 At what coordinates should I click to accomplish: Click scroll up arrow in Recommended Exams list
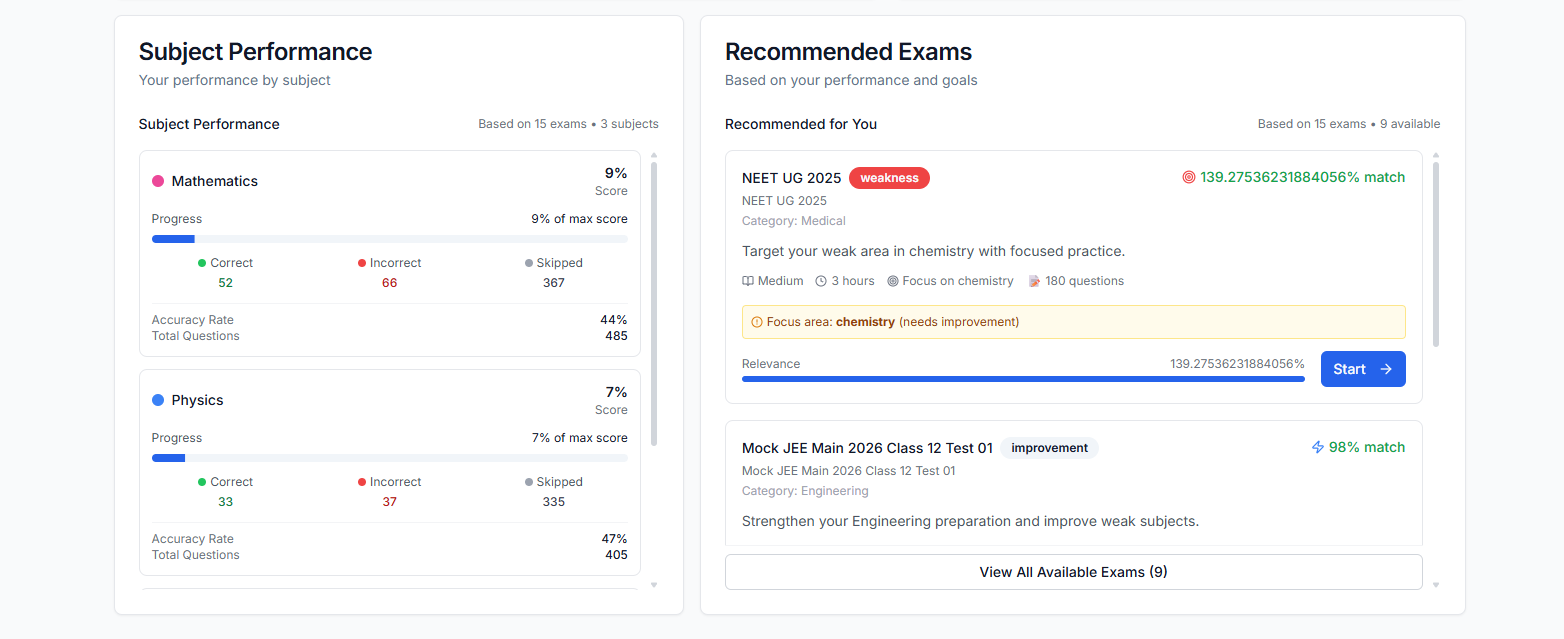click(x=1436, y=156)
